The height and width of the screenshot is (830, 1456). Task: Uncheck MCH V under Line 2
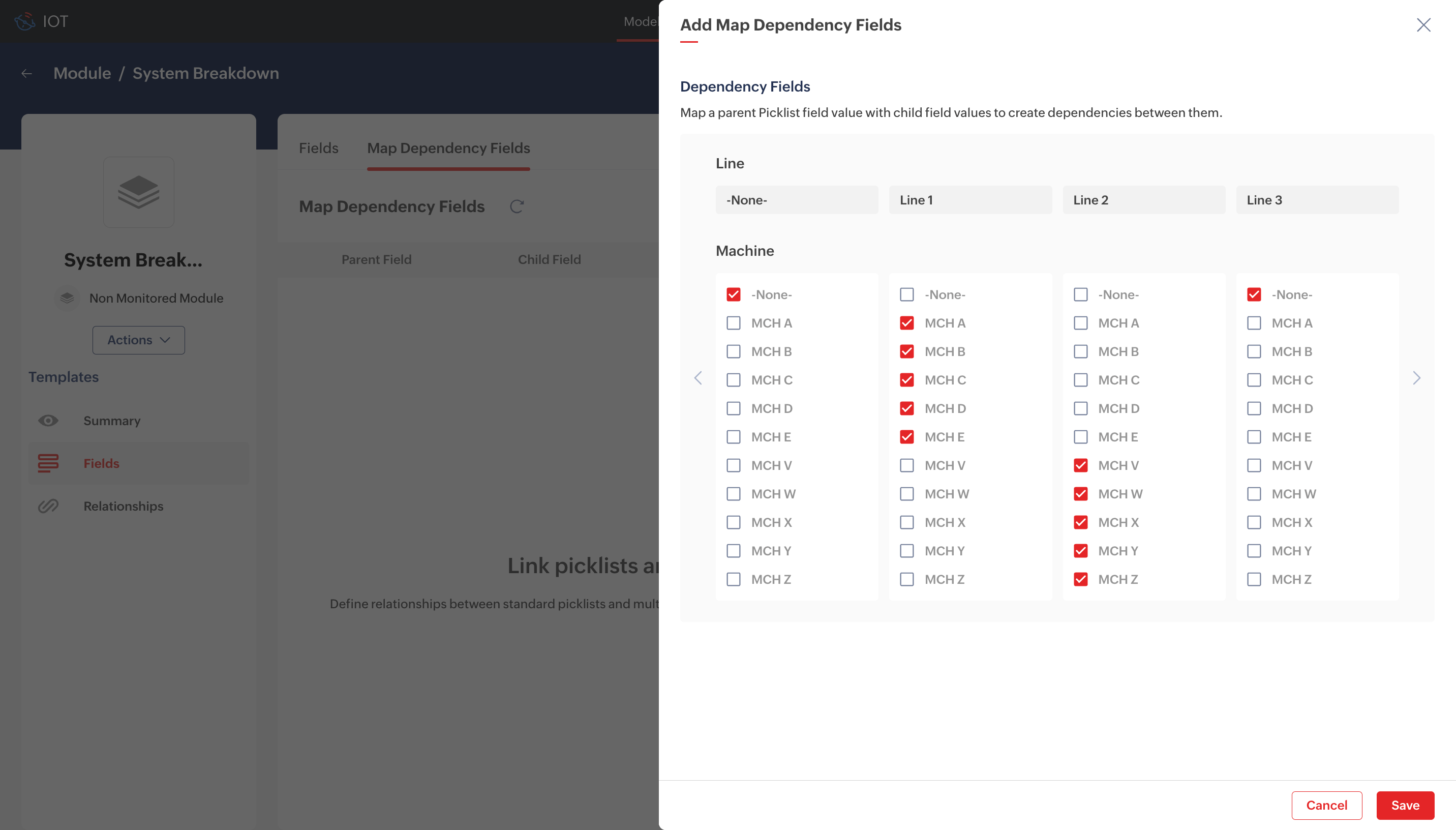tap(1080, 466)
